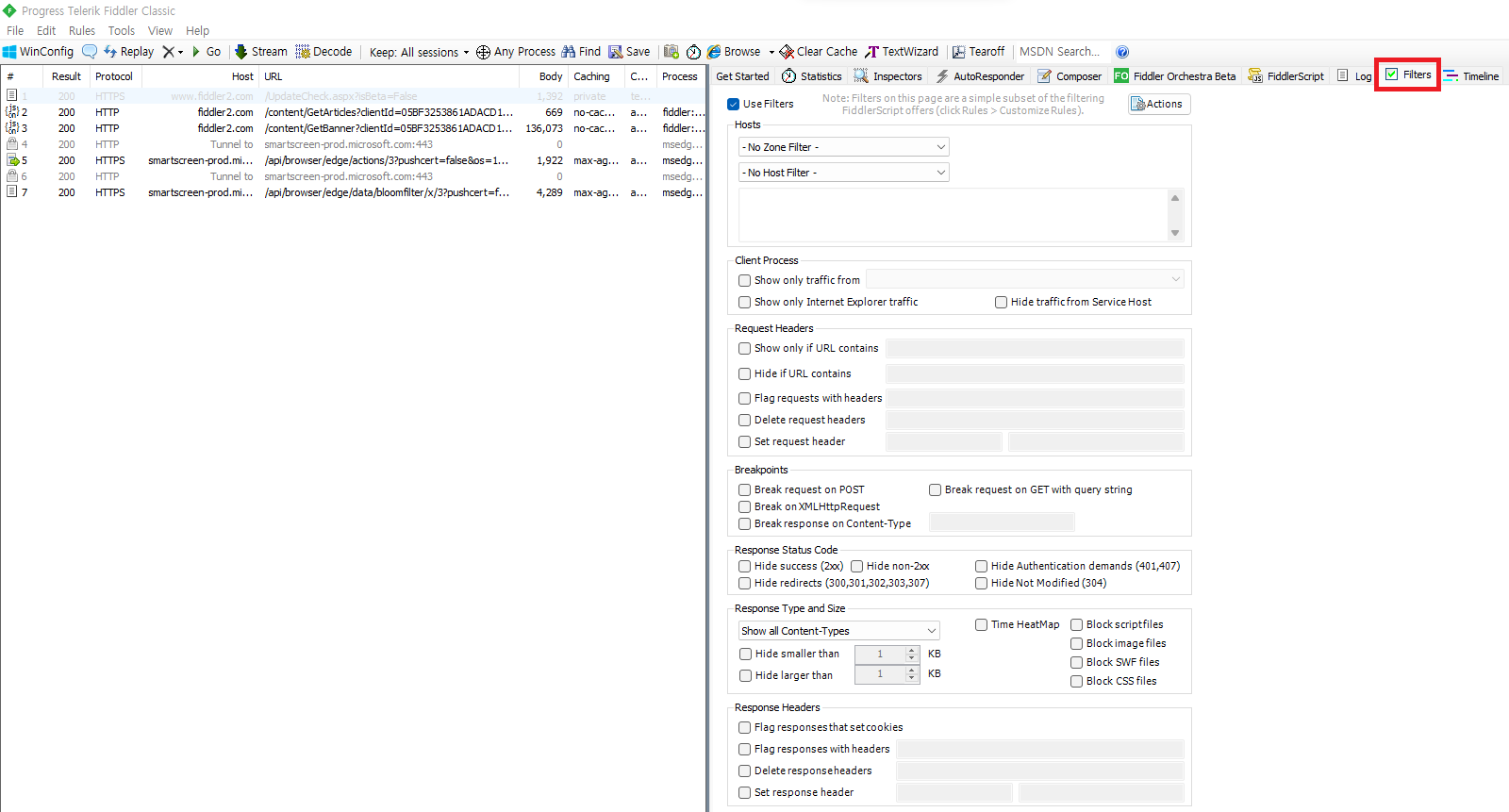Click the hosts list text box

[x=953, y=215]
